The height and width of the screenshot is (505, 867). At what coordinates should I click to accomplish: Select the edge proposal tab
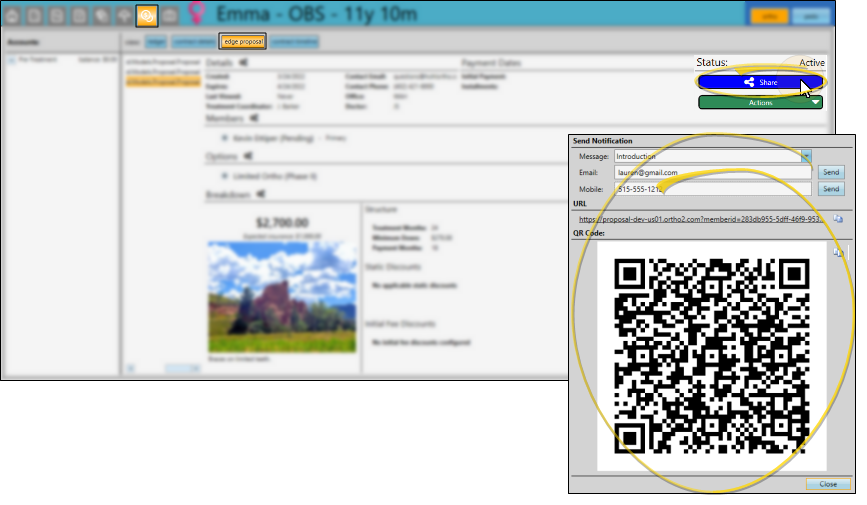pyautogui.click(x=243, y=42)
